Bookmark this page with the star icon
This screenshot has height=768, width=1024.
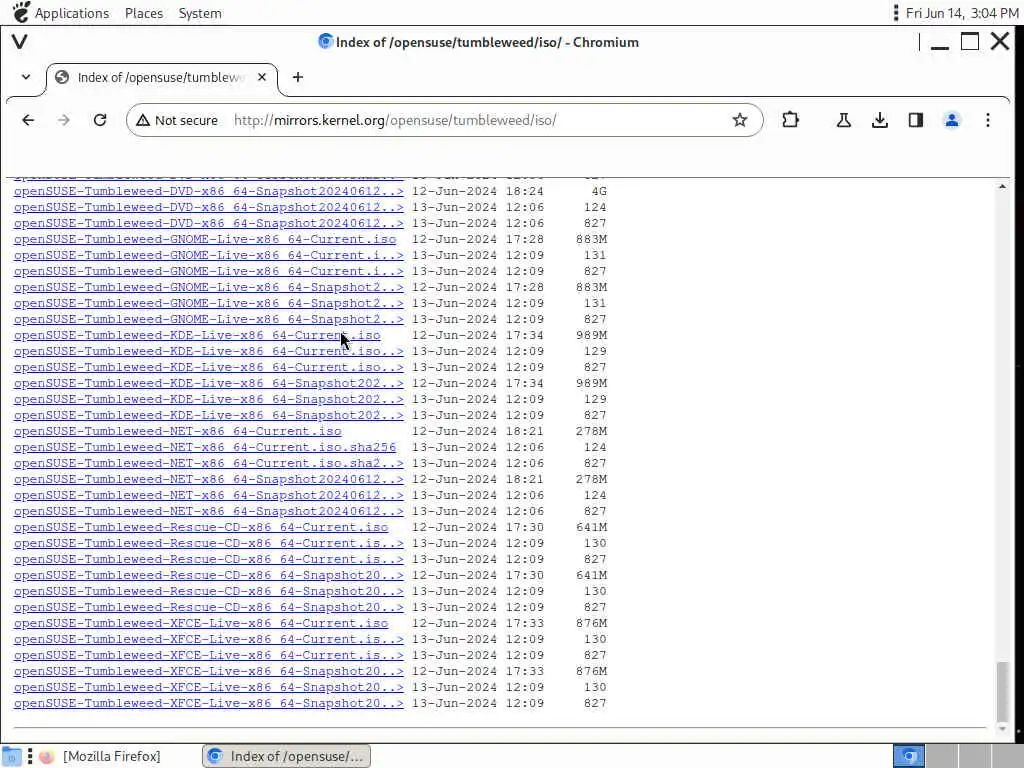point(739,120)
